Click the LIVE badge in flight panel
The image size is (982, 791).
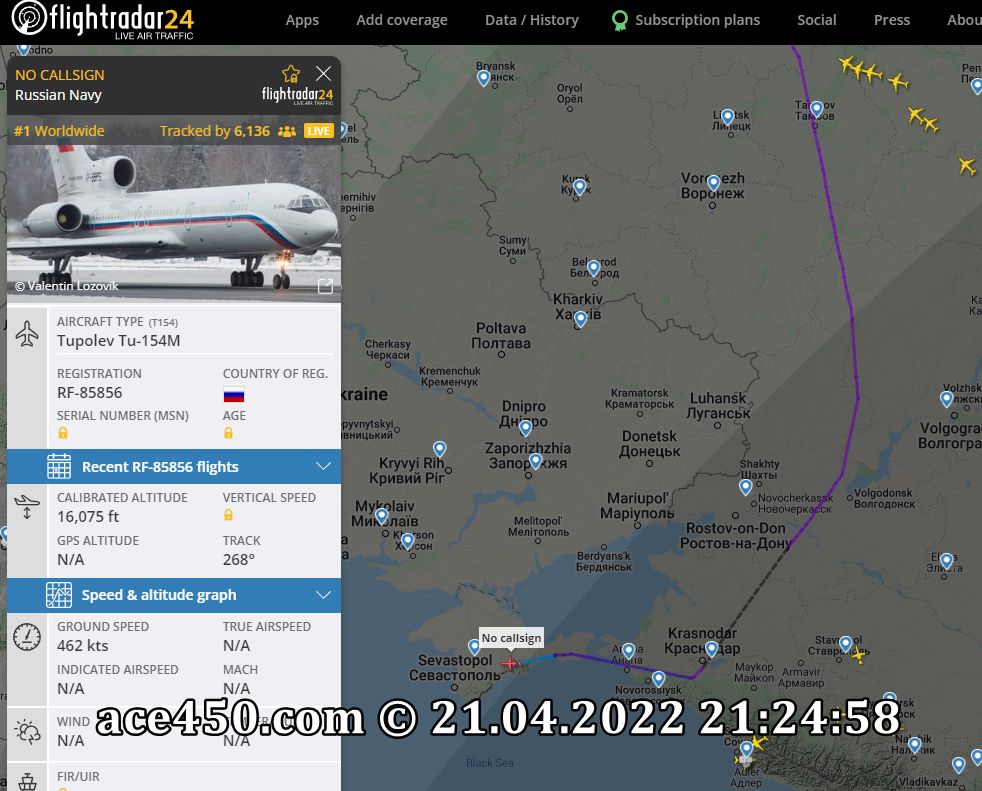point(318,131)
